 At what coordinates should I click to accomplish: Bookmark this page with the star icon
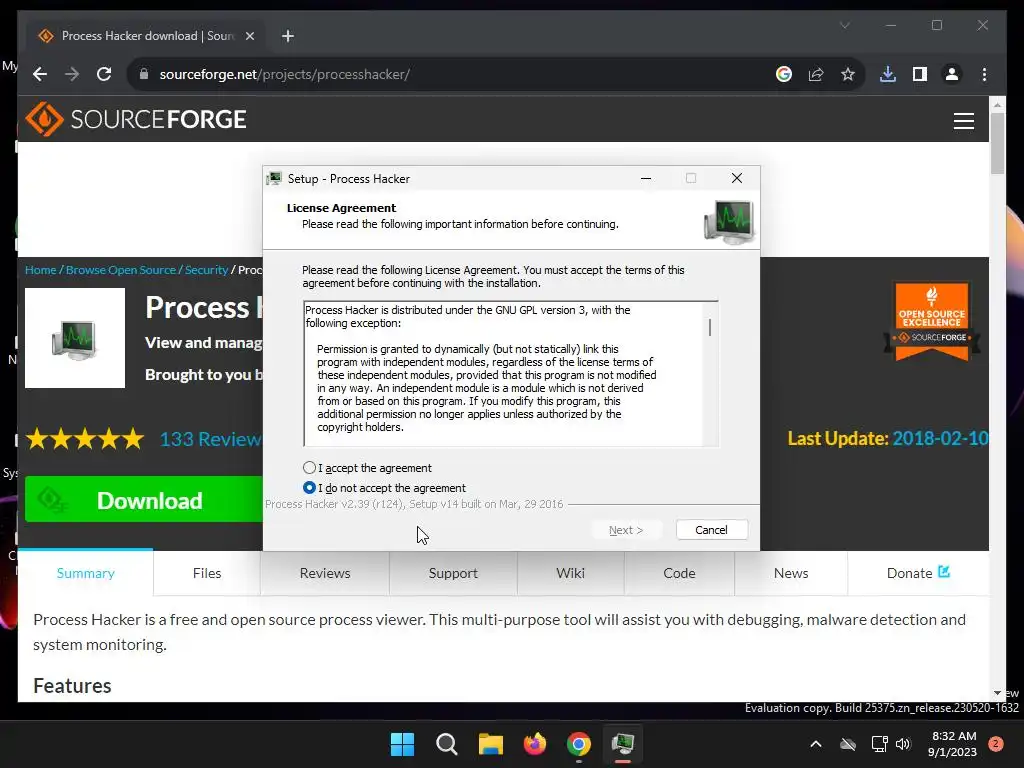pyautogui.click(x=848, y=74)
